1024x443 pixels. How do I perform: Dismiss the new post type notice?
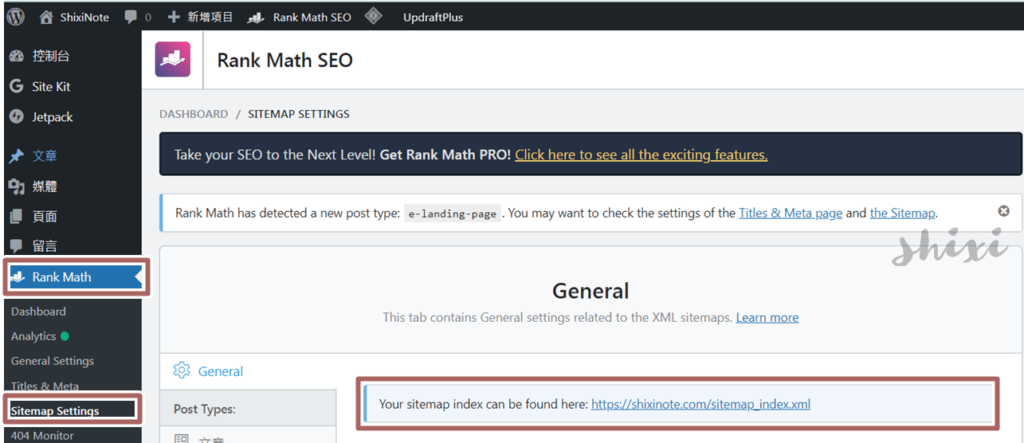(x=1004, y=211)
